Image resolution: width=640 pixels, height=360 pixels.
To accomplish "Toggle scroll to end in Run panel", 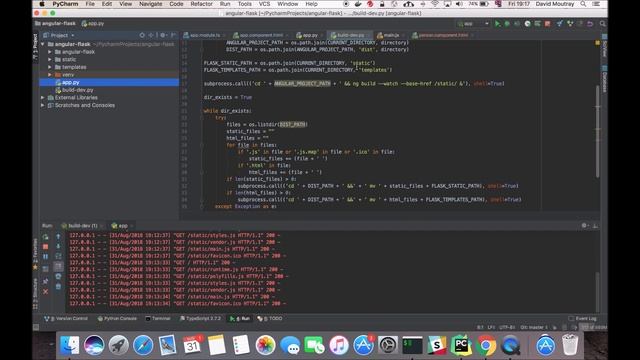I will pos(58,266).
